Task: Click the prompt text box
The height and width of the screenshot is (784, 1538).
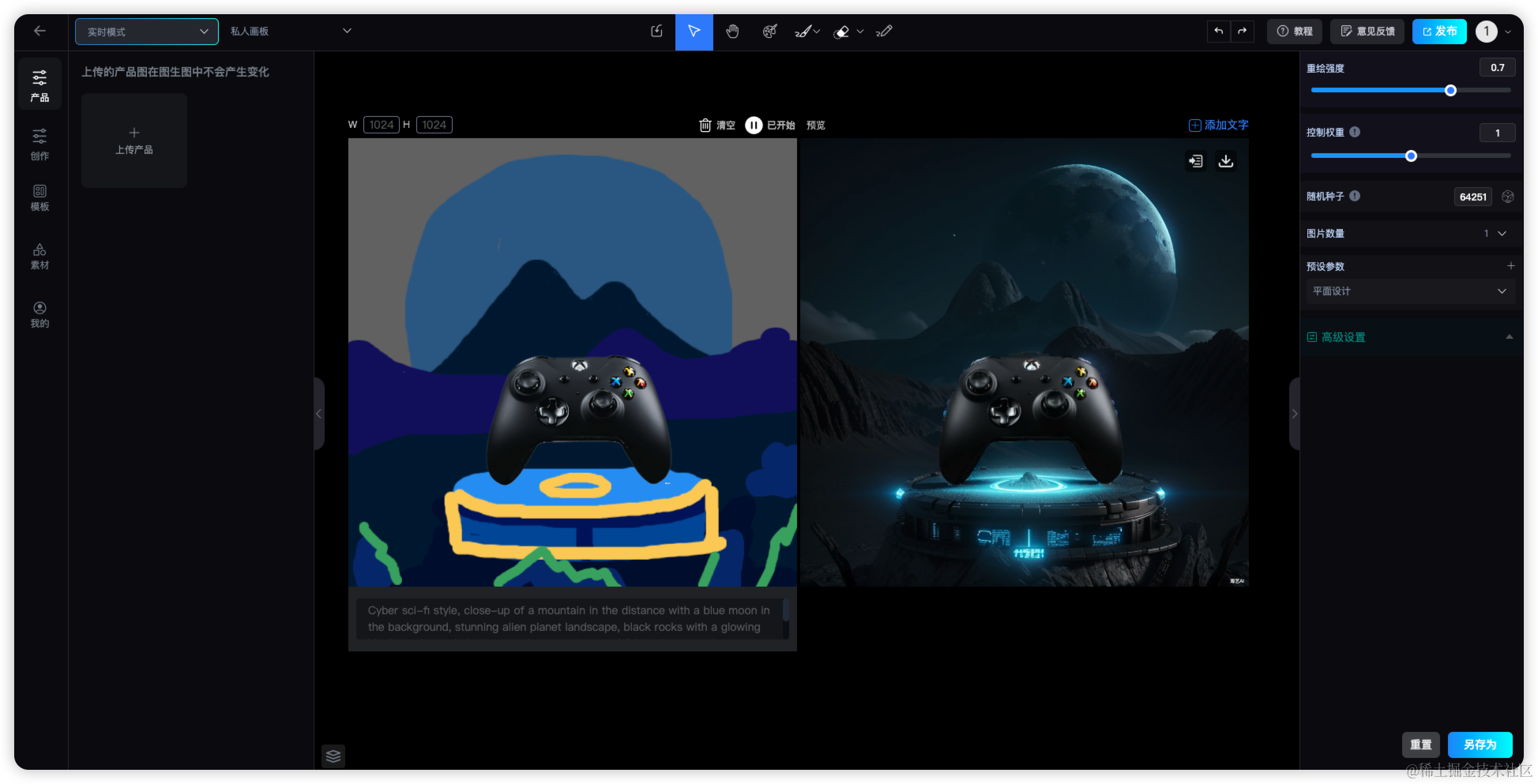Action: pos(573,619)
